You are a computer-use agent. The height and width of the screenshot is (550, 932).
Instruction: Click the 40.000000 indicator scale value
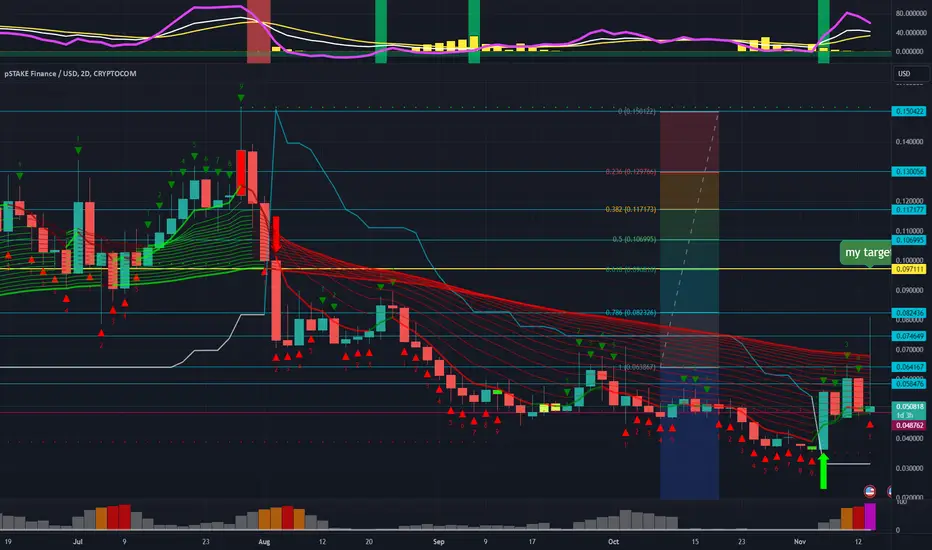click(x=909, y=33)
